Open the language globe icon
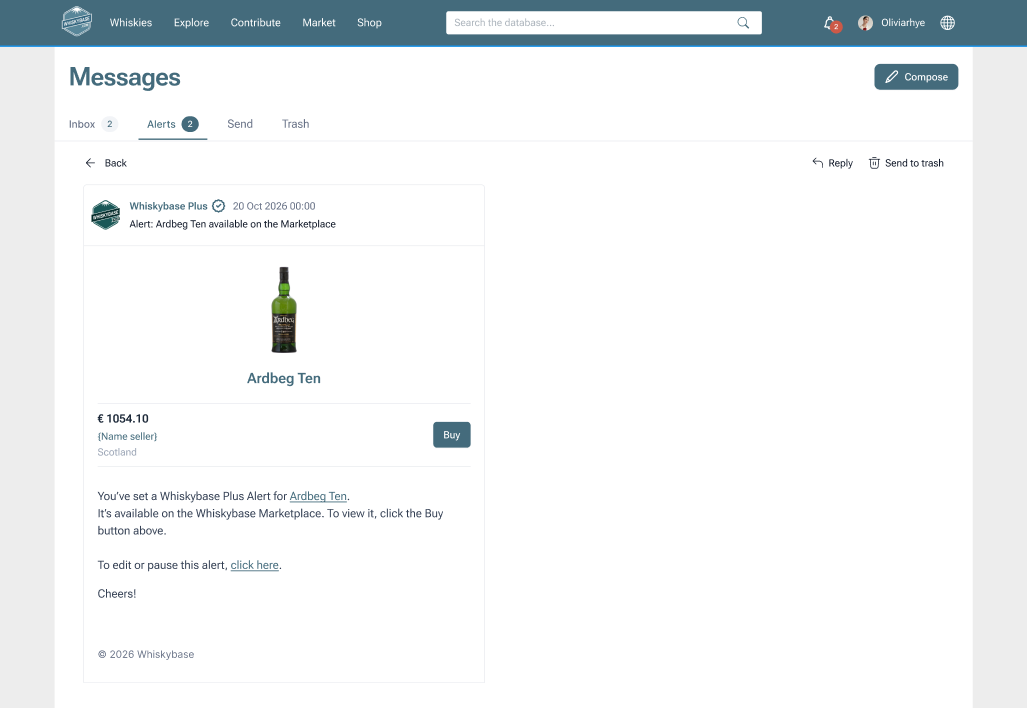The image size is (1027, 708). click(947, 23)
